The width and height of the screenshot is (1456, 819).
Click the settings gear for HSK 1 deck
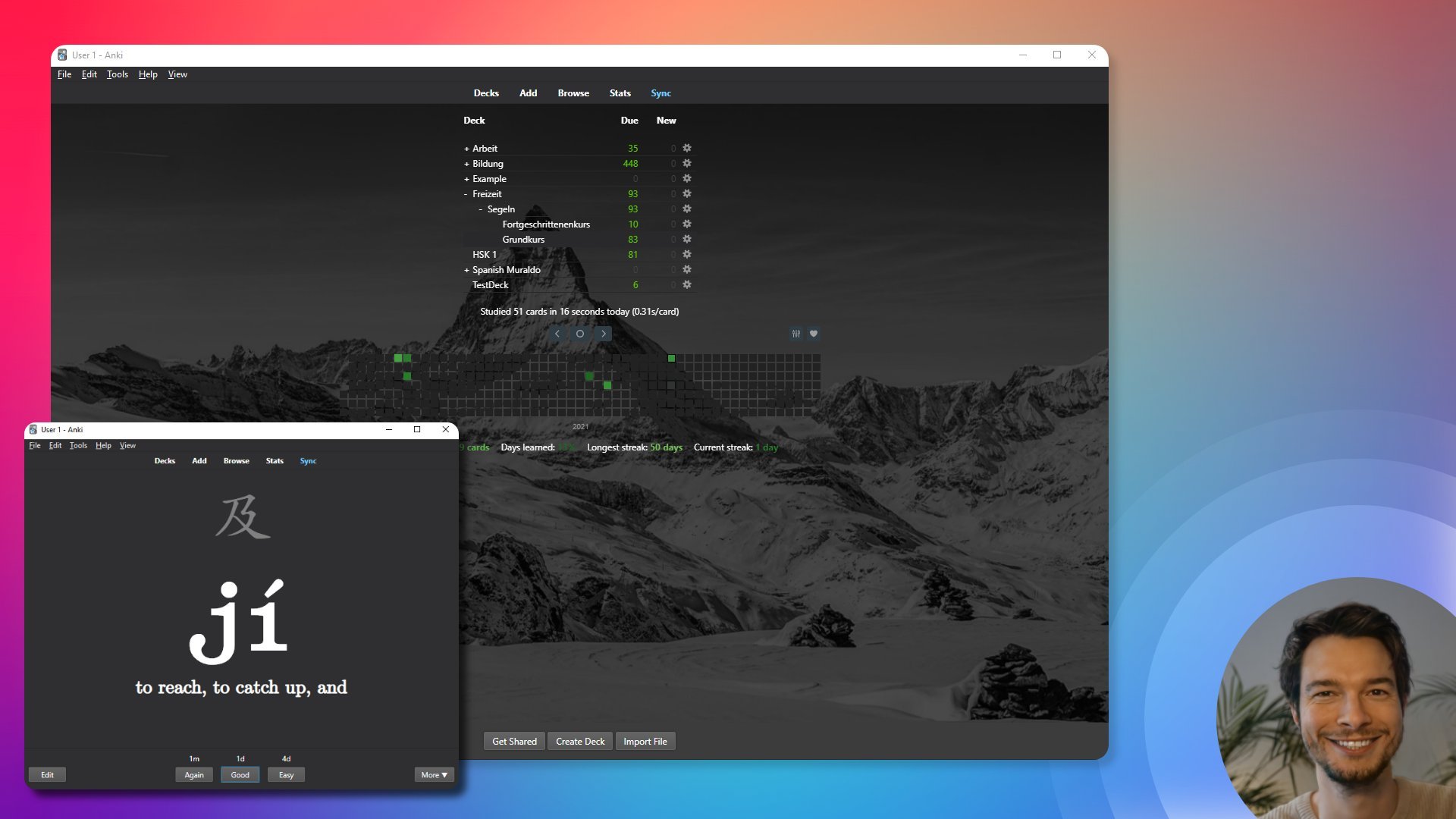(687, 254)
